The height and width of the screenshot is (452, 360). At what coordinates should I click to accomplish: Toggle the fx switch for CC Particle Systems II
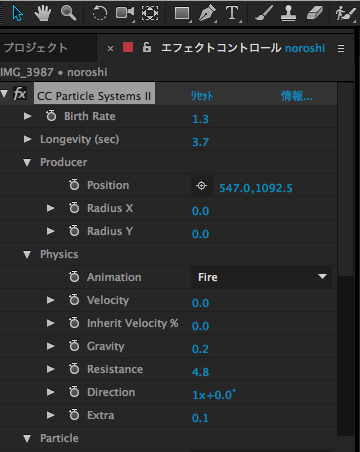pyautogui.click(x=20, y=94)
